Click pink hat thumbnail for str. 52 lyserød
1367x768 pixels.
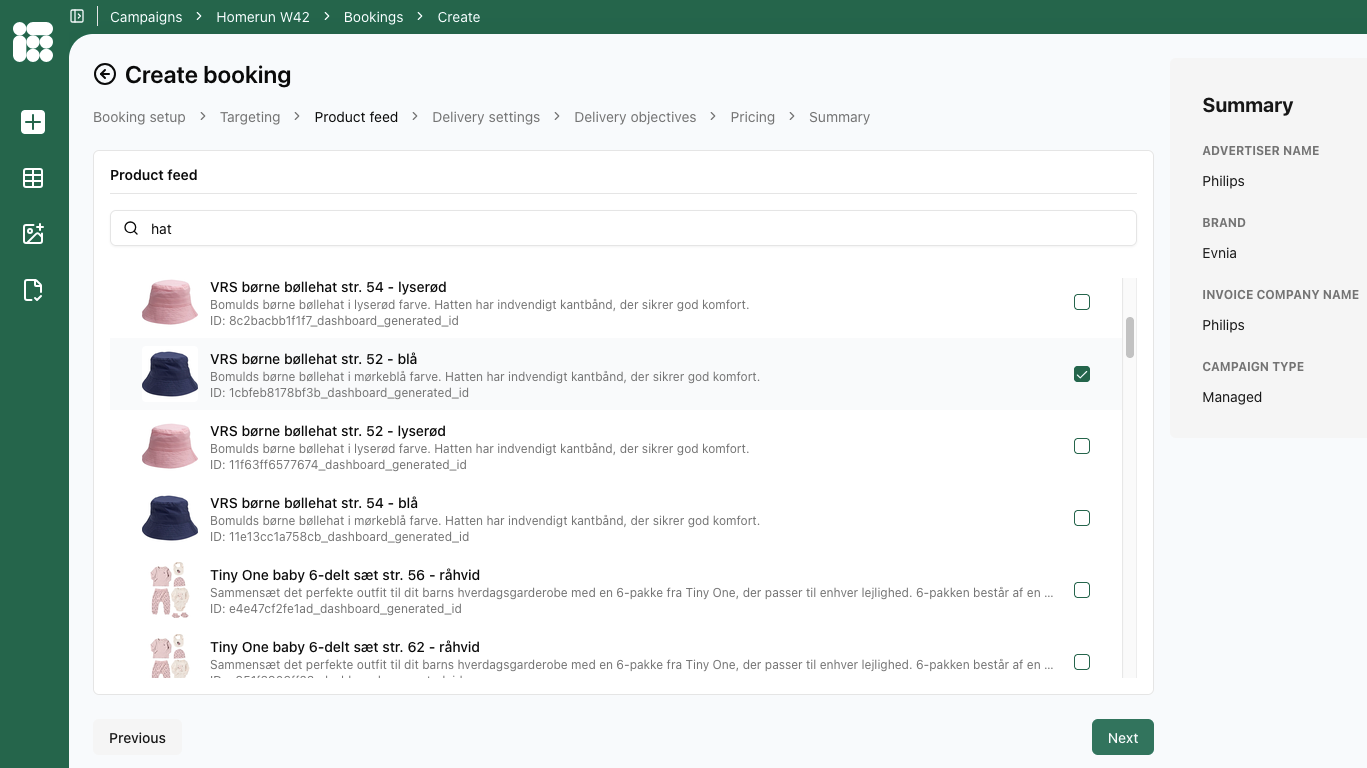coord(170,446)
